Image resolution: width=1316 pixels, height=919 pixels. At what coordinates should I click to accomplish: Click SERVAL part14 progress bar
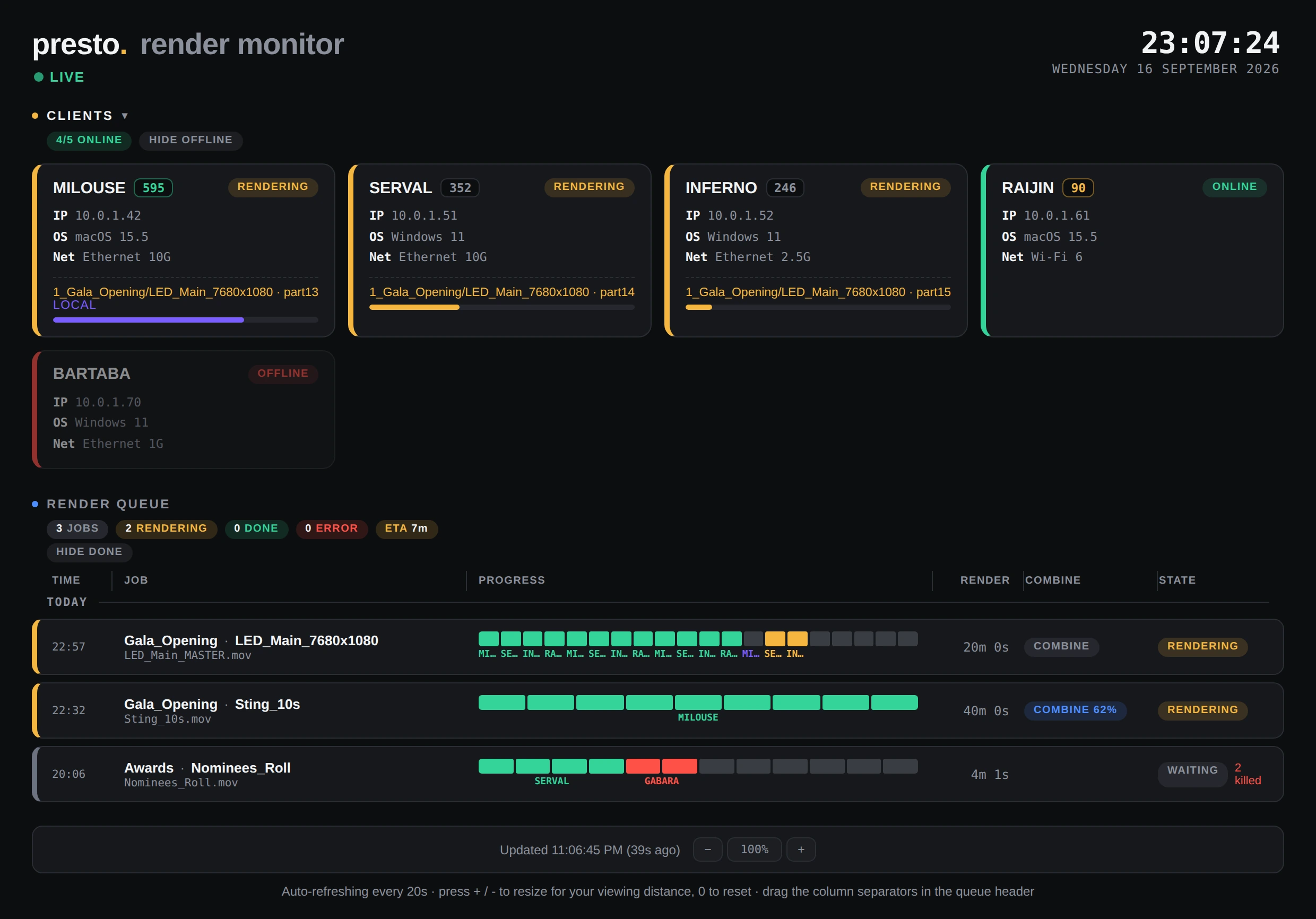click(x=501, y=307)
